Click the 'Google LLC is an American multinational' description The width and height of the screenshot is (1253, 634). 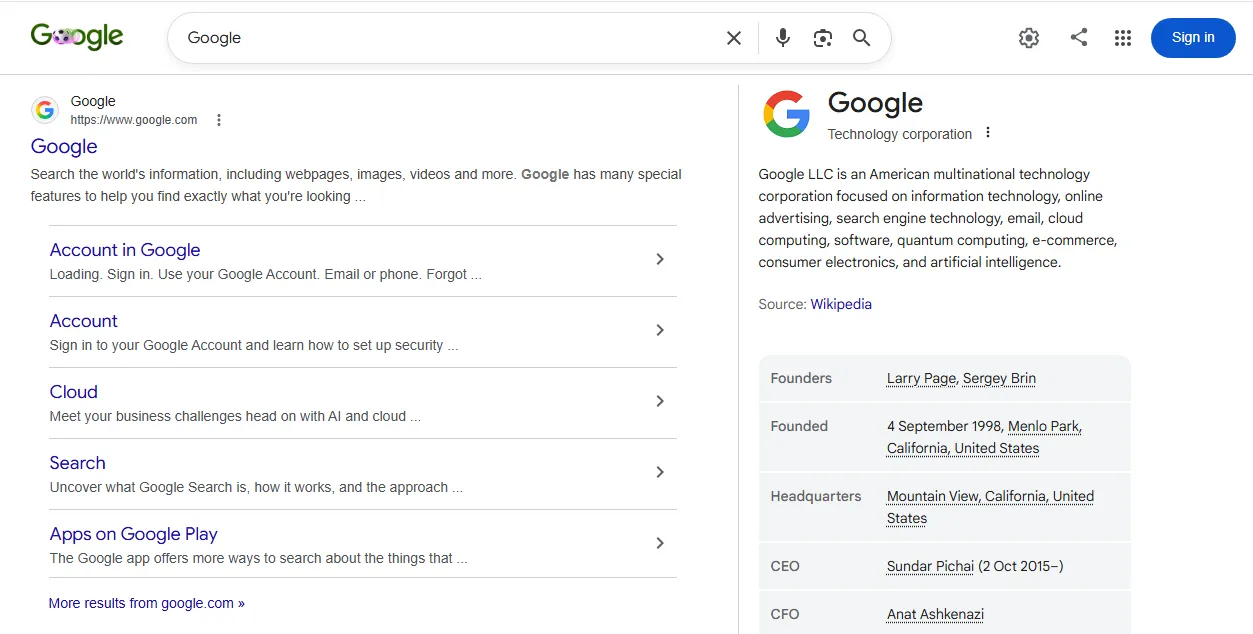click(938, 218)
